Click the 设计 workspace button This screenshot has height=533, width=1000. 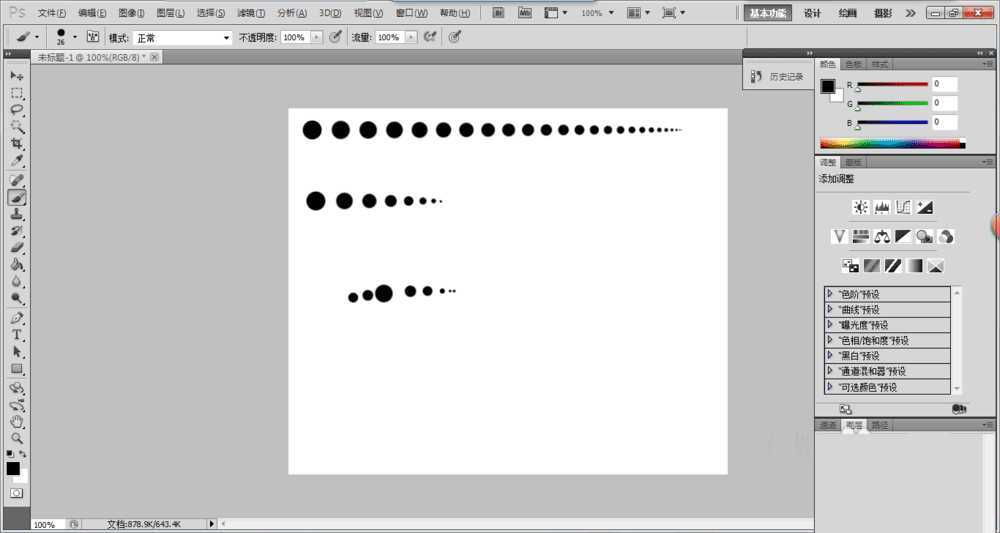(x=812, y=13)
